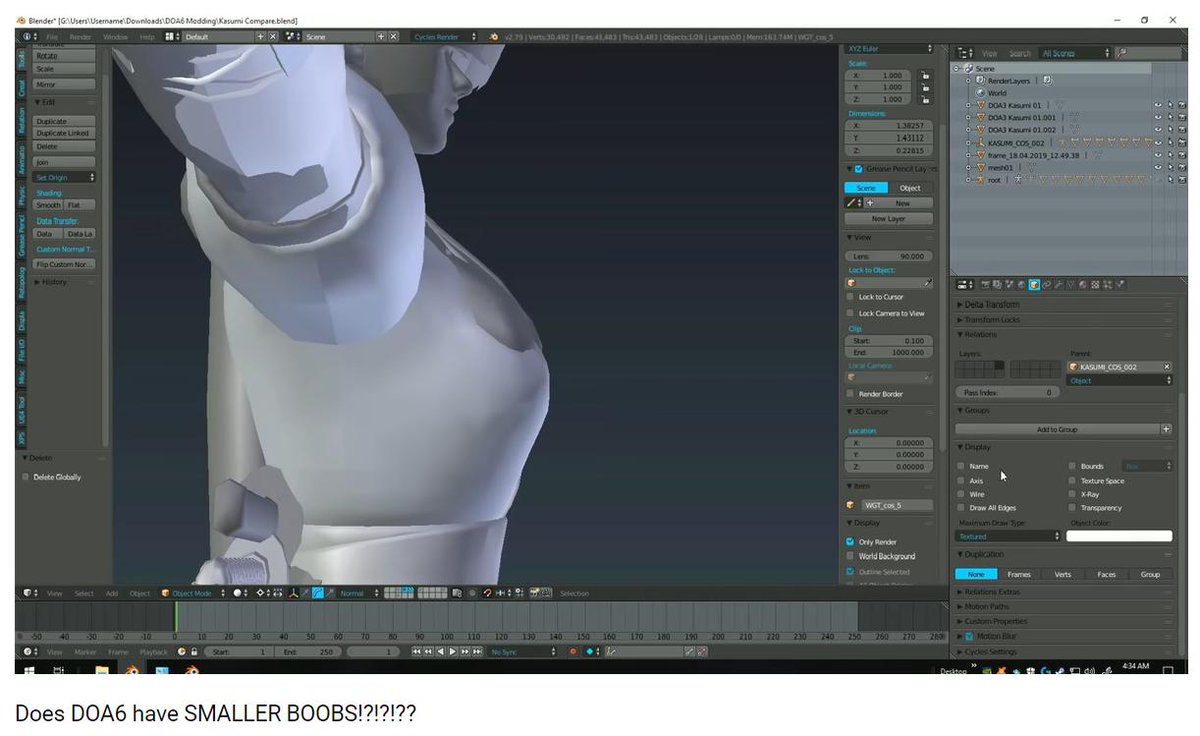Toggle visibility eye for DOA3 Kasumi 01.001

coord(1159,117)
